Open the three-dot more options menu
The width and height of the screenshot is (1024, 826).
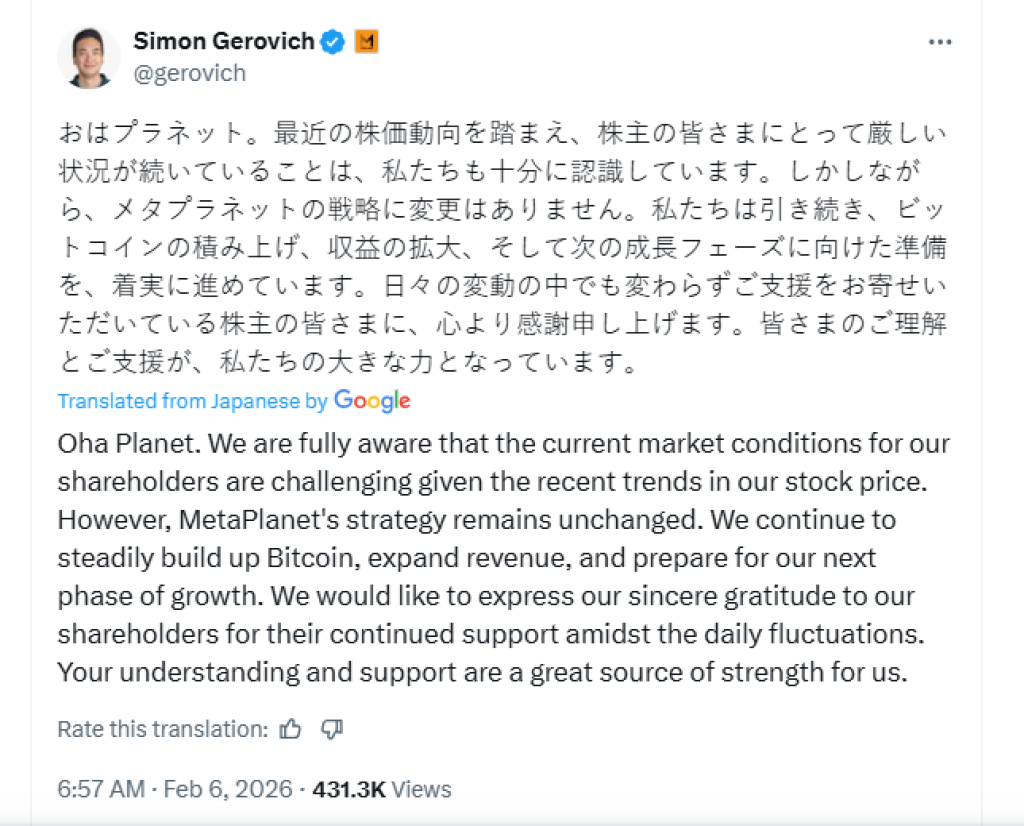[940, 42]
